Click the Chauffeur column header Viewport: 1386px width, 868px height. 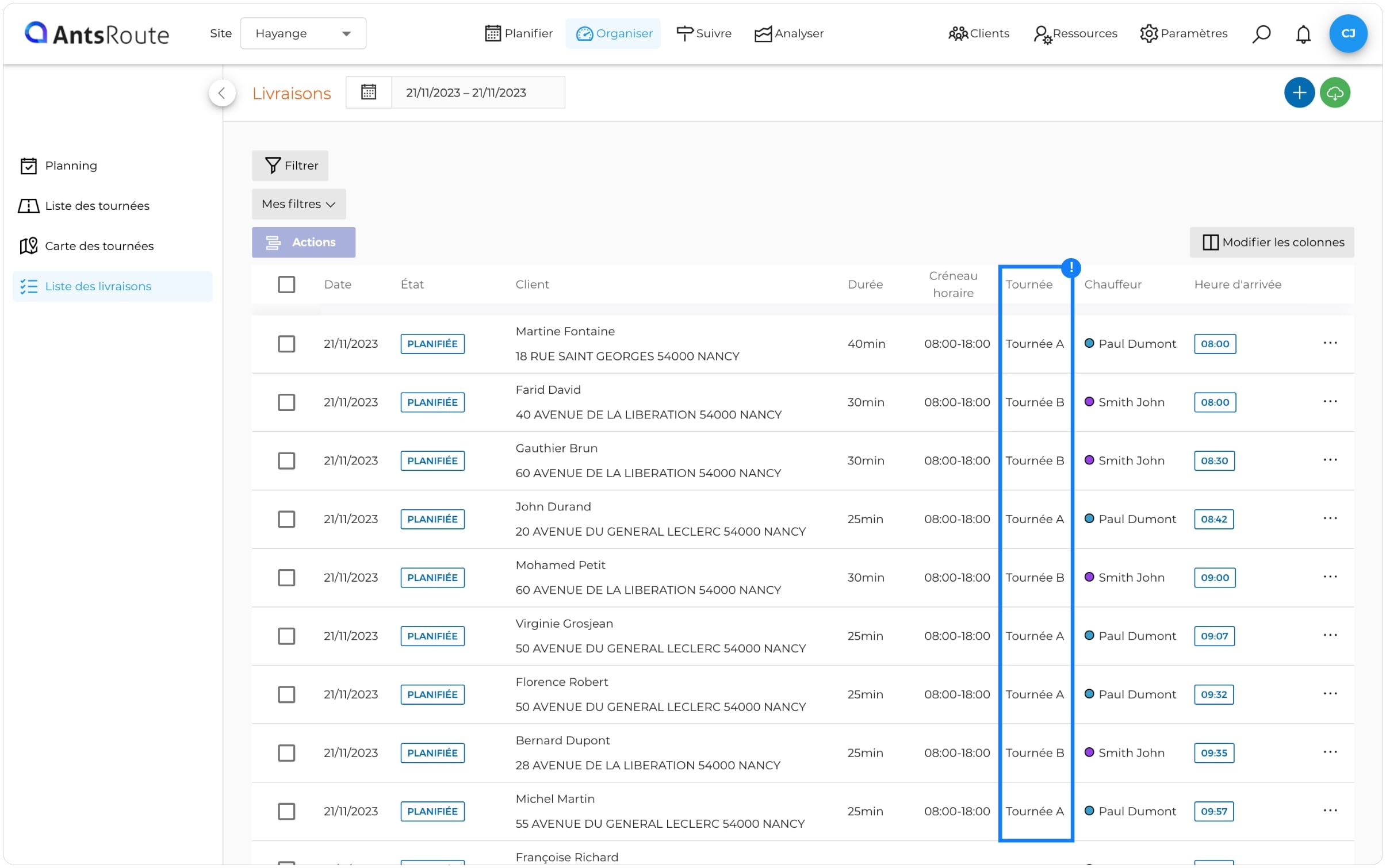tap(1112, 285)
